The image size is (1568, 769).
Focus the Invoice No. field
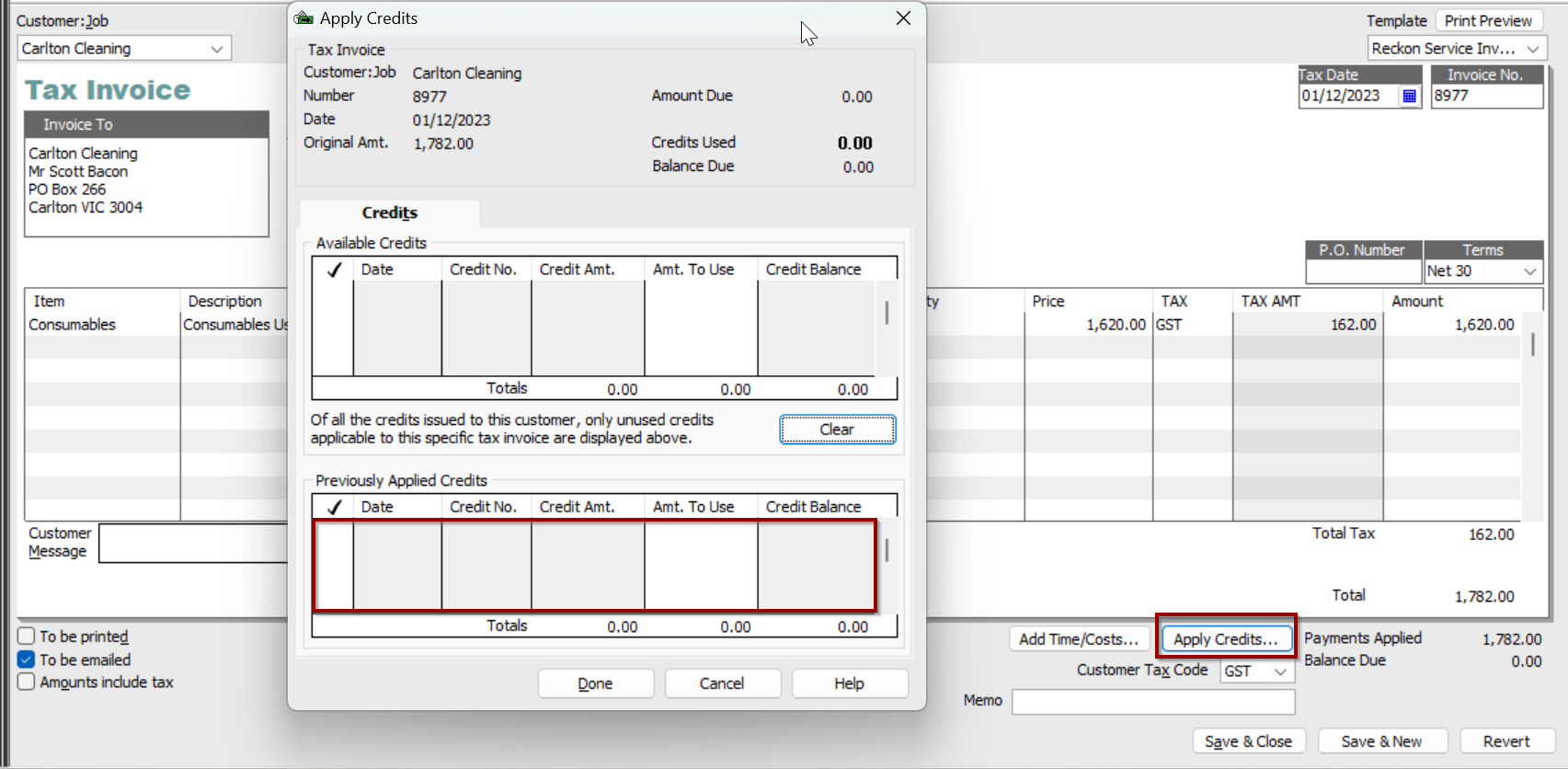click(1486, 96)
